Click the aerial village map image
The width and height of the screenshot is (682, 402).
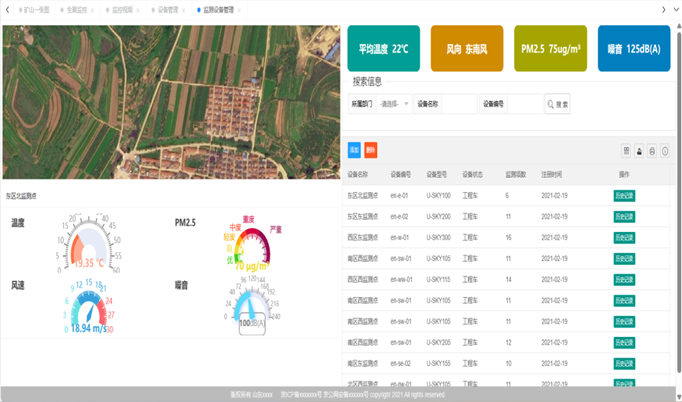pos(170,100)
